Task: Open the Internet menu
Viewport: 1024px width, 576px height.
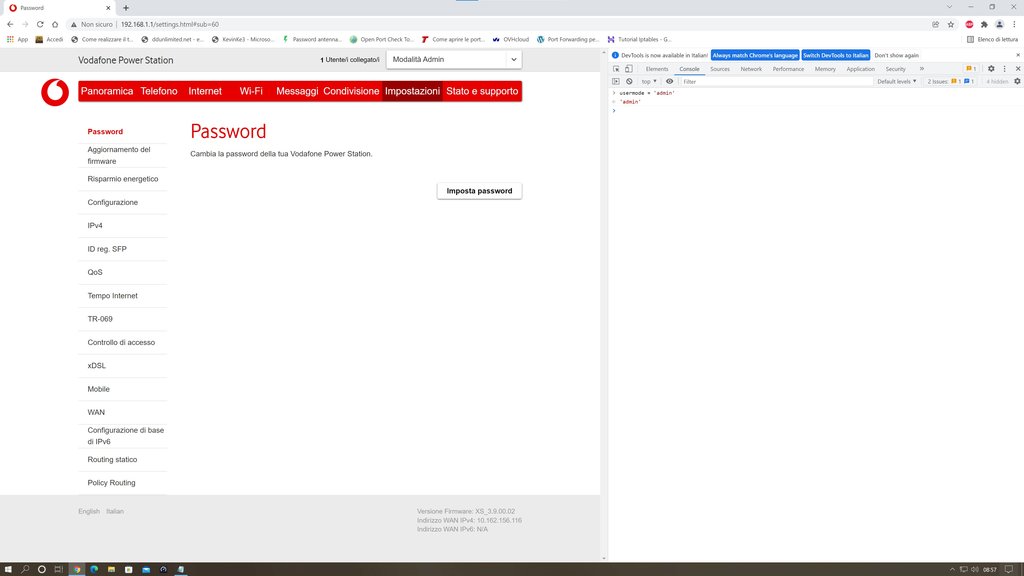Action: tap(205, 91)
